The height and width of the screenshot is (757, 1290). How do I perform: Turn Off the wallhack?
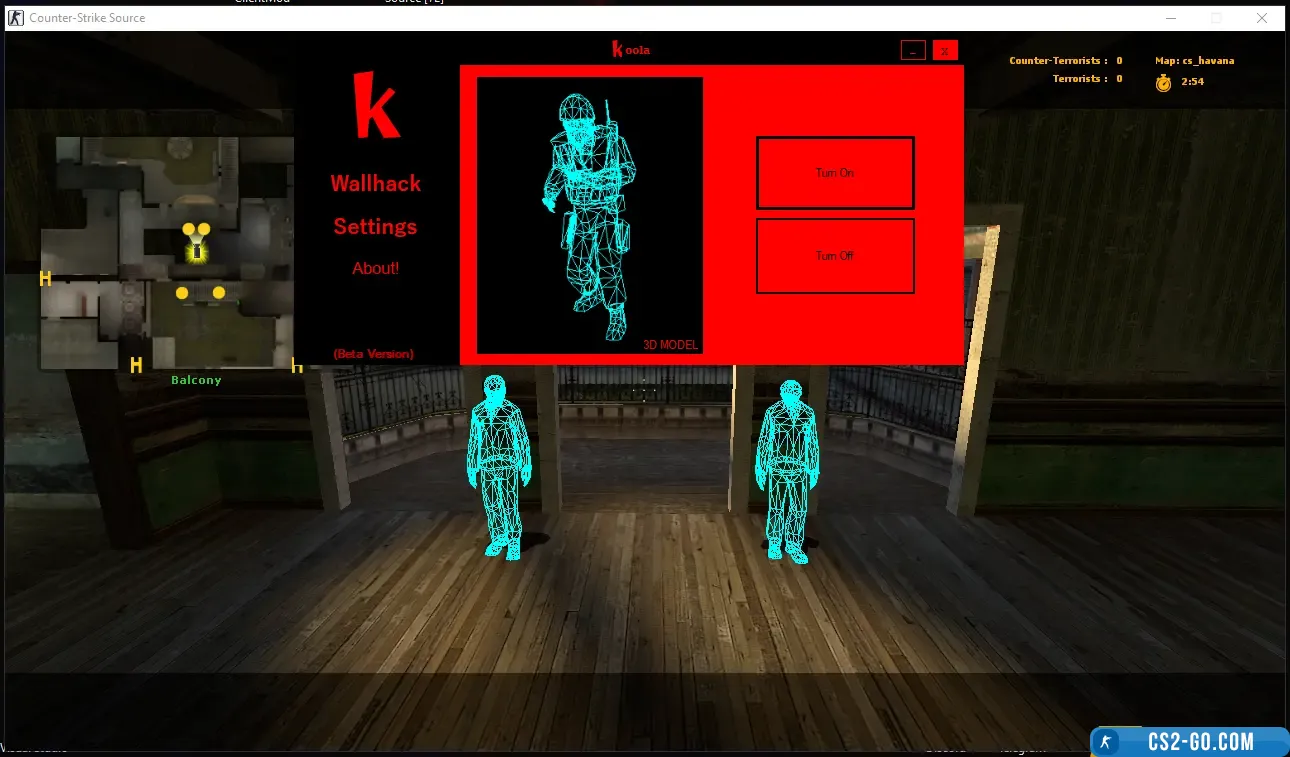click(834, 256)
